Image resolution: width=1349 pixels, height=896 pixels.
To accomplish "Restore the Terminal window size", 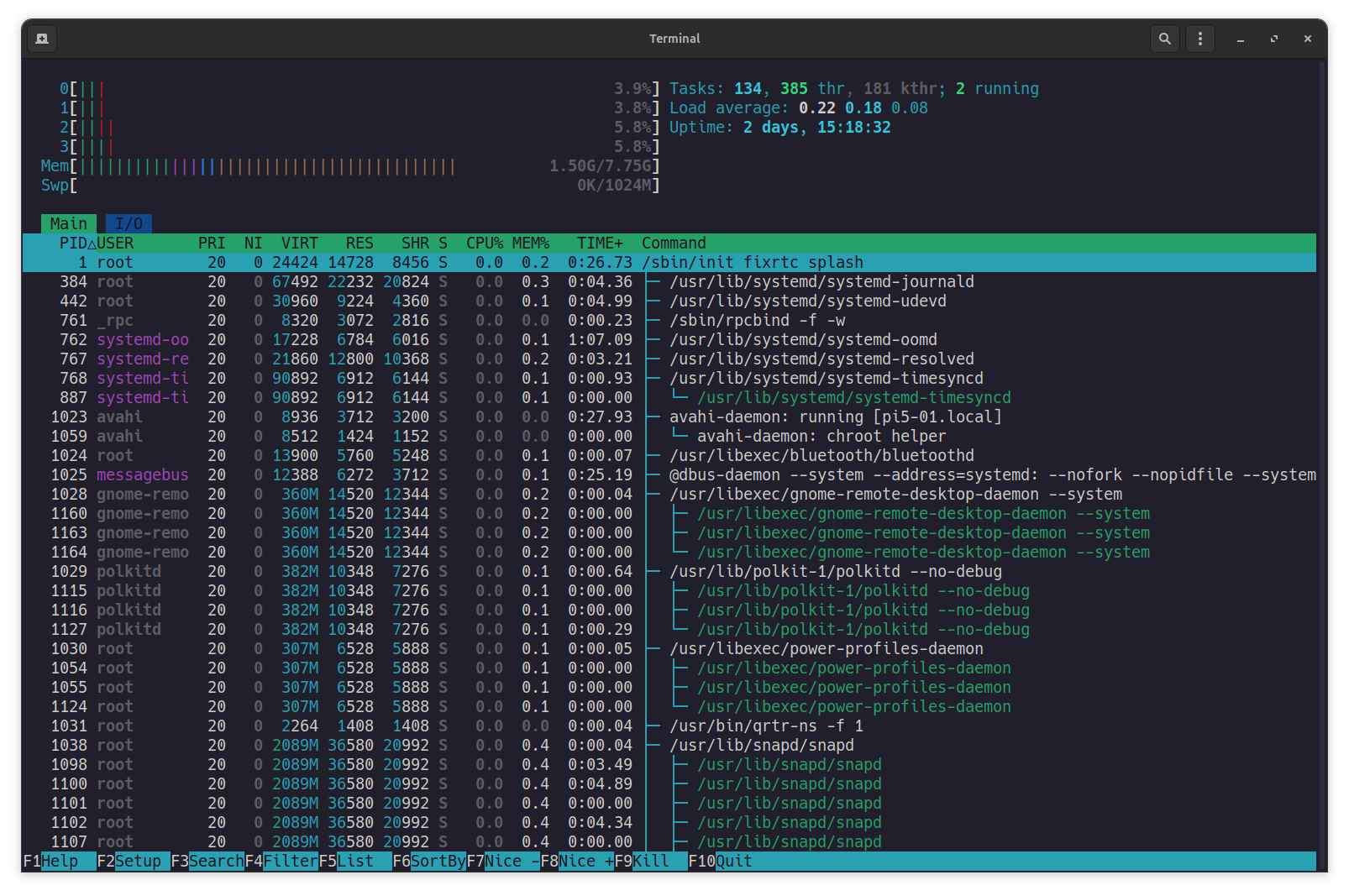I will [x=1273, y=39].
